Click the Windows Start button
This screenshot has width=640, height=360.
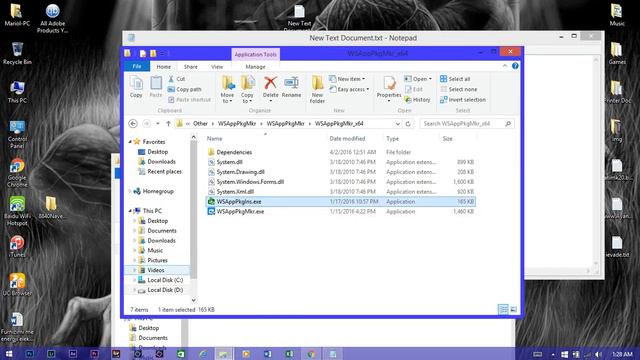8,353
